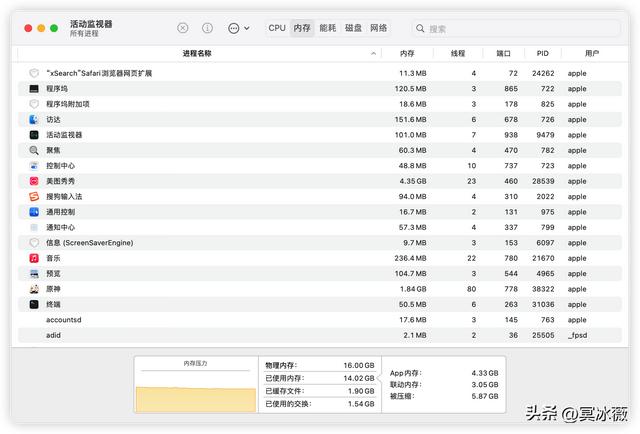The width and height of the screenshot is (640, 434).
Task: Switch to the 网络 tab
Action: pos(378,28)
